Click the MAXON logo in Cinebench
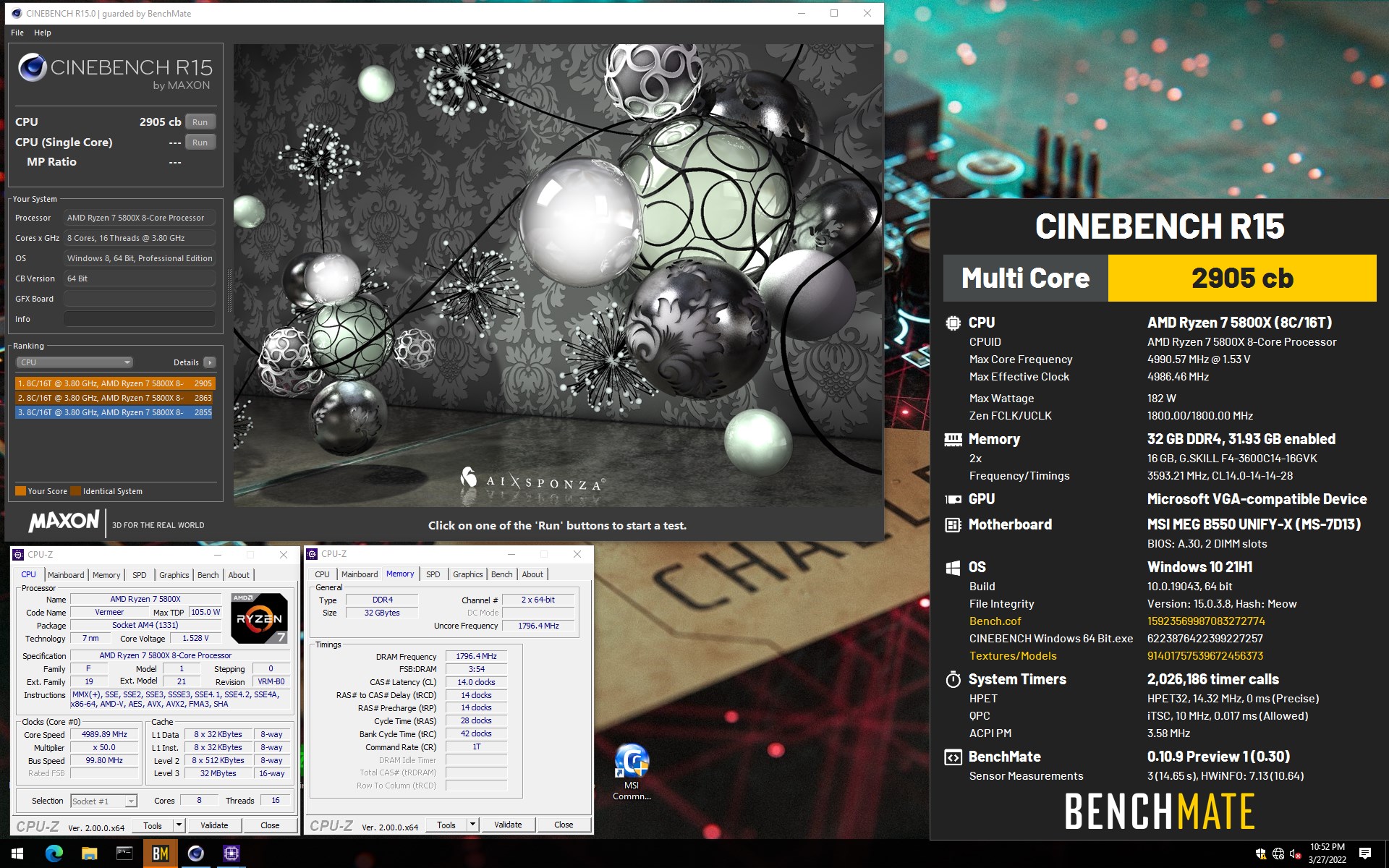This screenshot has width=1389, height=868. pyautogui.click(x=64, y=521)
